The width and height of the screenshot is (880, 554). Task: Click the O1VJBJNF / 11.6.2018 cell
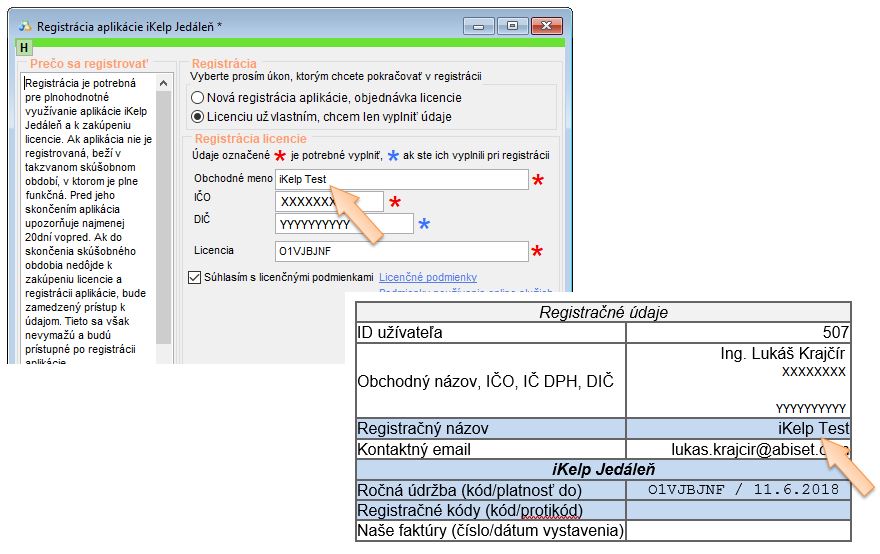click(739, 489)
